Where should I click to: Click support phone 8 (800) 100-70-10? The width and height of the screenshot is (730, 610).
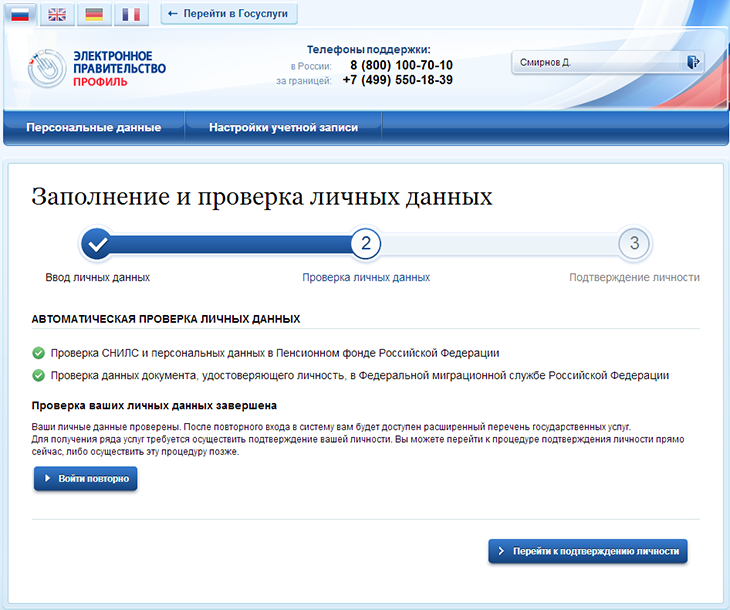tap(401, 65)
